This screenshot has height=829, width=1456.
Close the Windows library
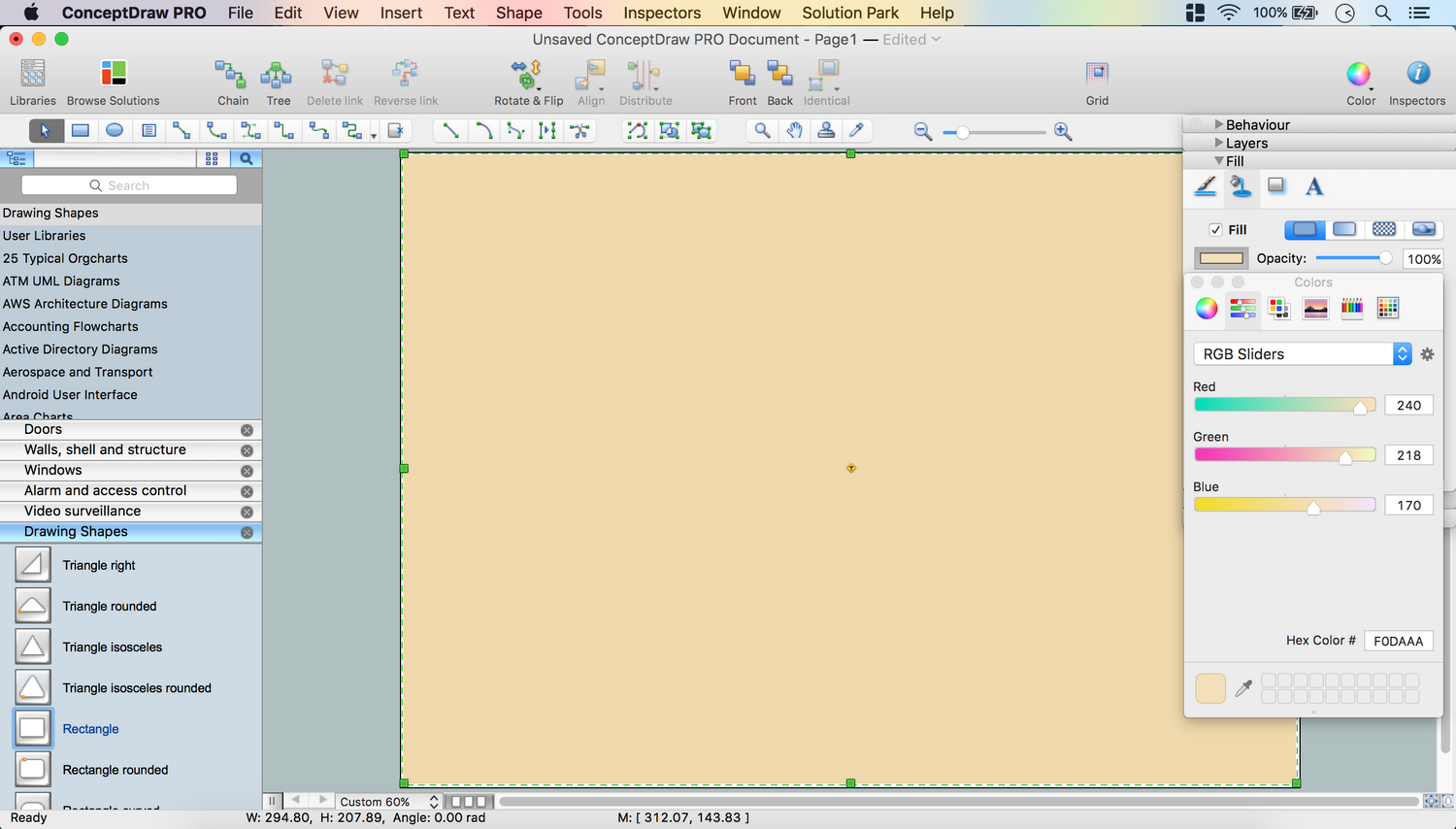pyautogui.click(x=247, y=471)
